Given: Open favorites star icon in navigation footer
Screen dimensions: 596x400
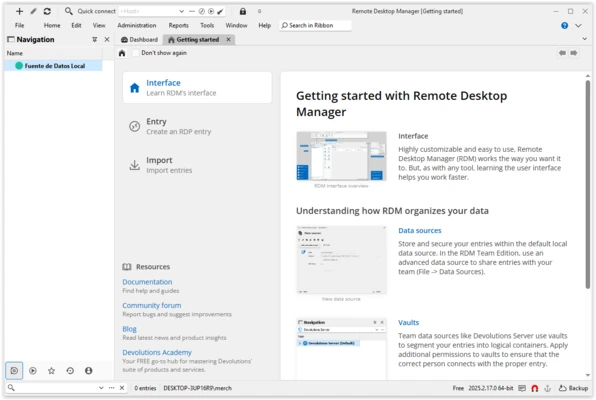Looking at the screenshot, I should pyautogui.click(x=51, y=370).
